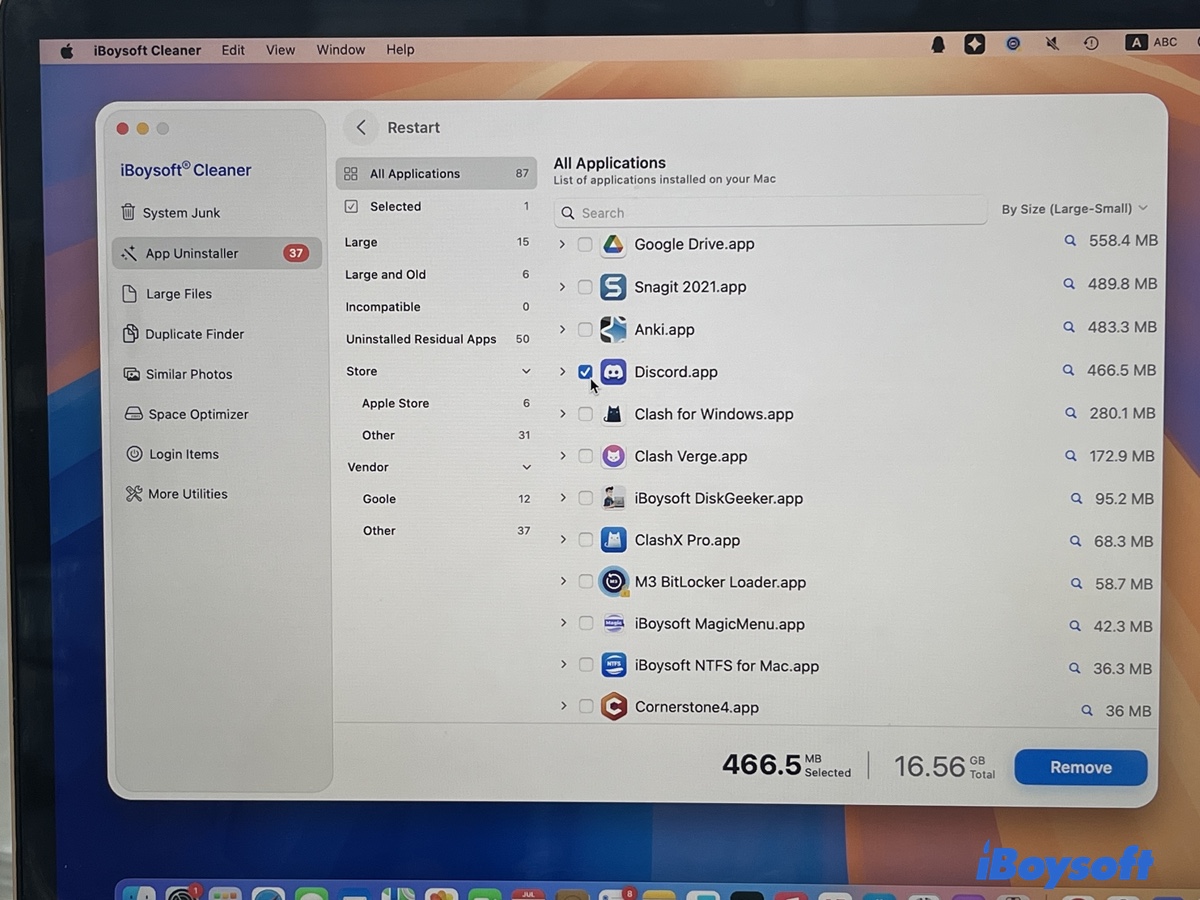Open the Similar Photos tool
The height and width of the screenshot is (900, 1200).
tap(177, 374)
